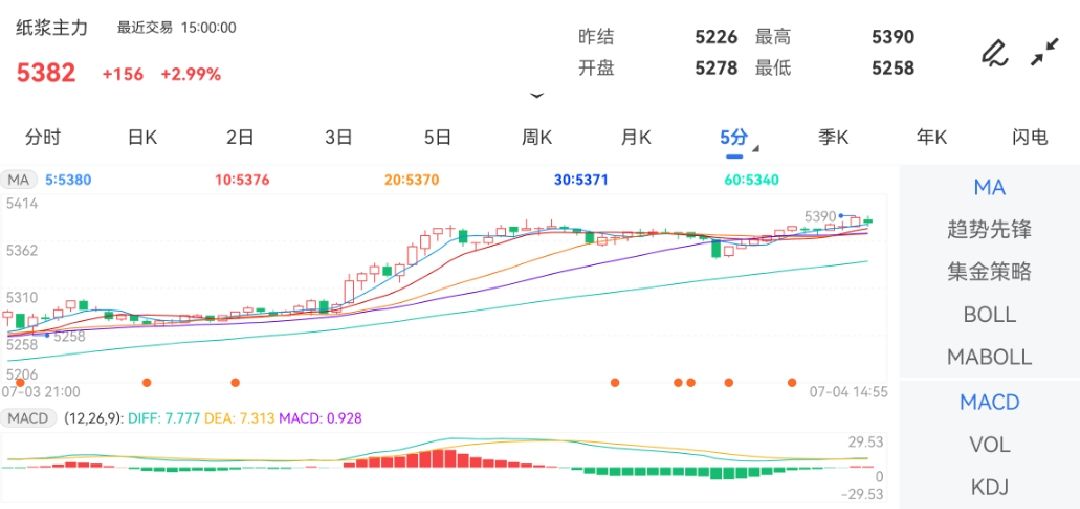Select 集金策略 indicator

[x=990, y=271]
